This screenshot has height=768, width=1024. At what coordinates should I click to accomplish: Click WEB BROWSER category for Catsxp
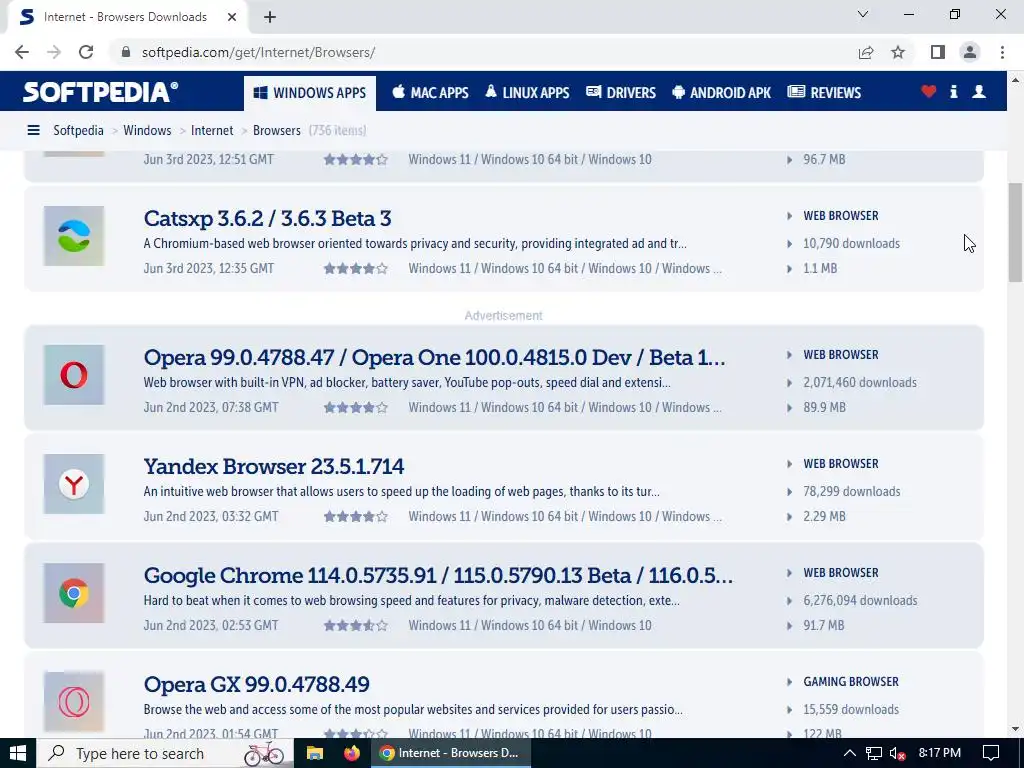point(840,216)
